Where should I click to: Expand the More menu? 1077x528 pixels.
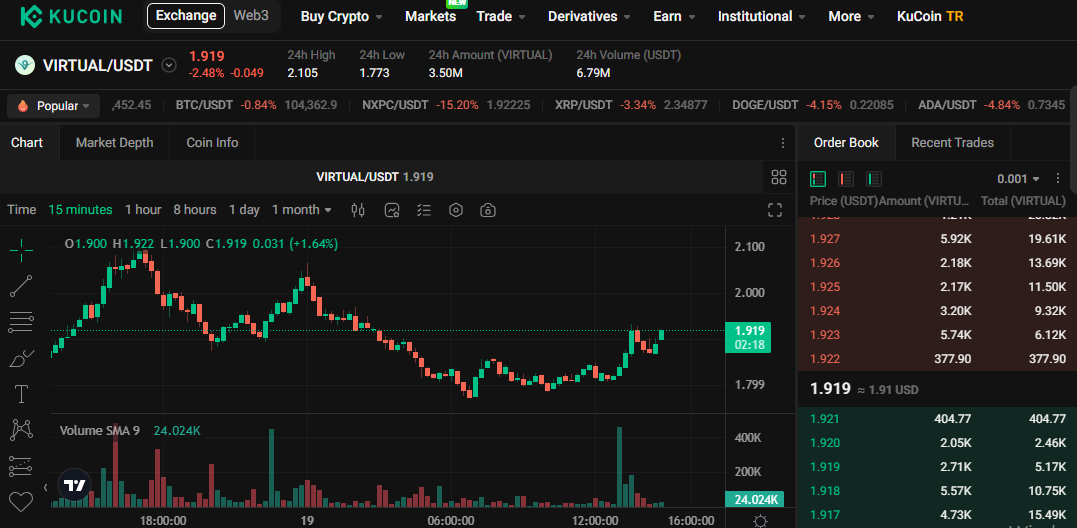coord(852,16)
